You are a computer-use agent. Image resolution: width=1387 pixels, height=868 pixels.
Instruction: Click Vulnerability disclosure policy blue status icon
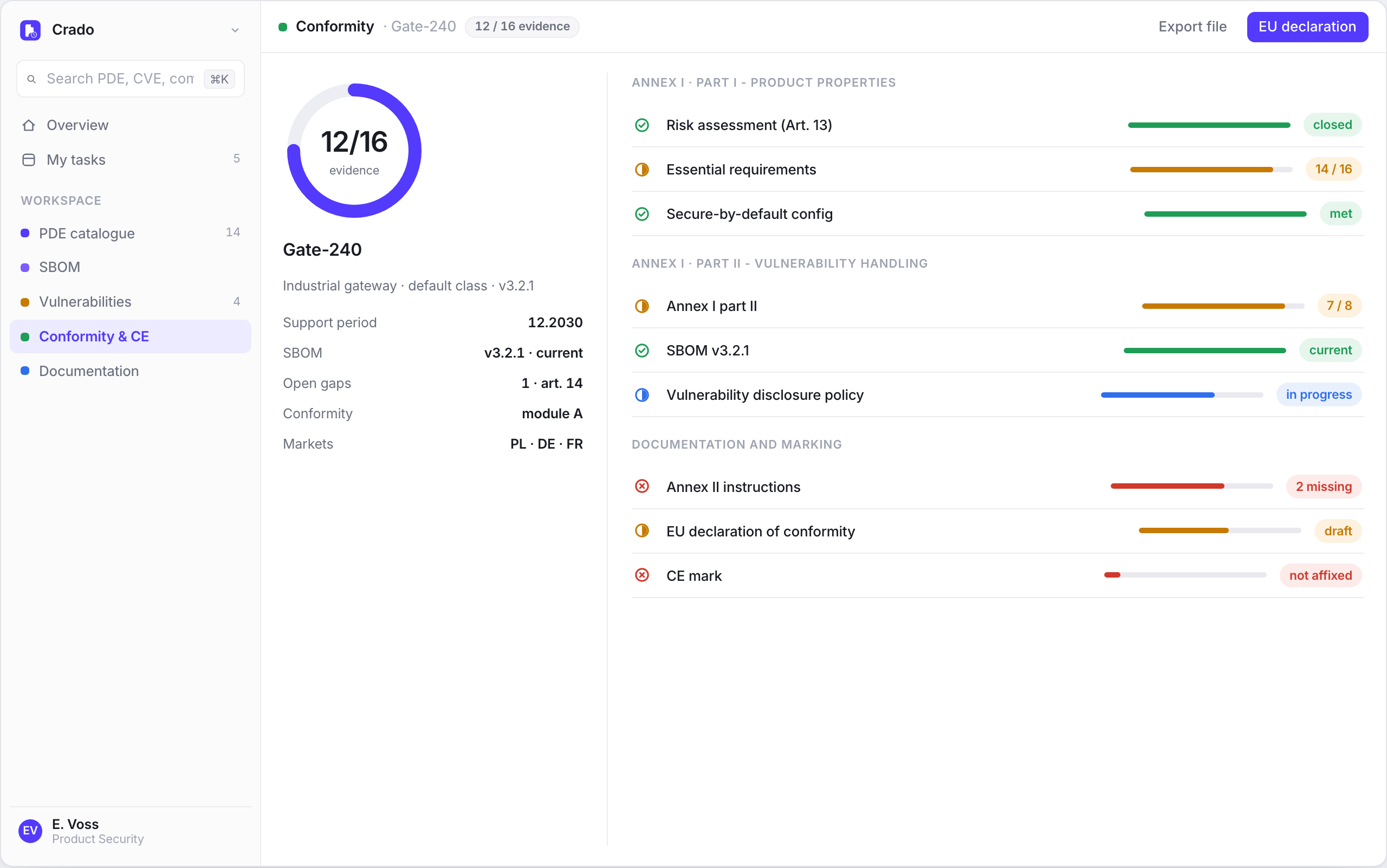642,395
